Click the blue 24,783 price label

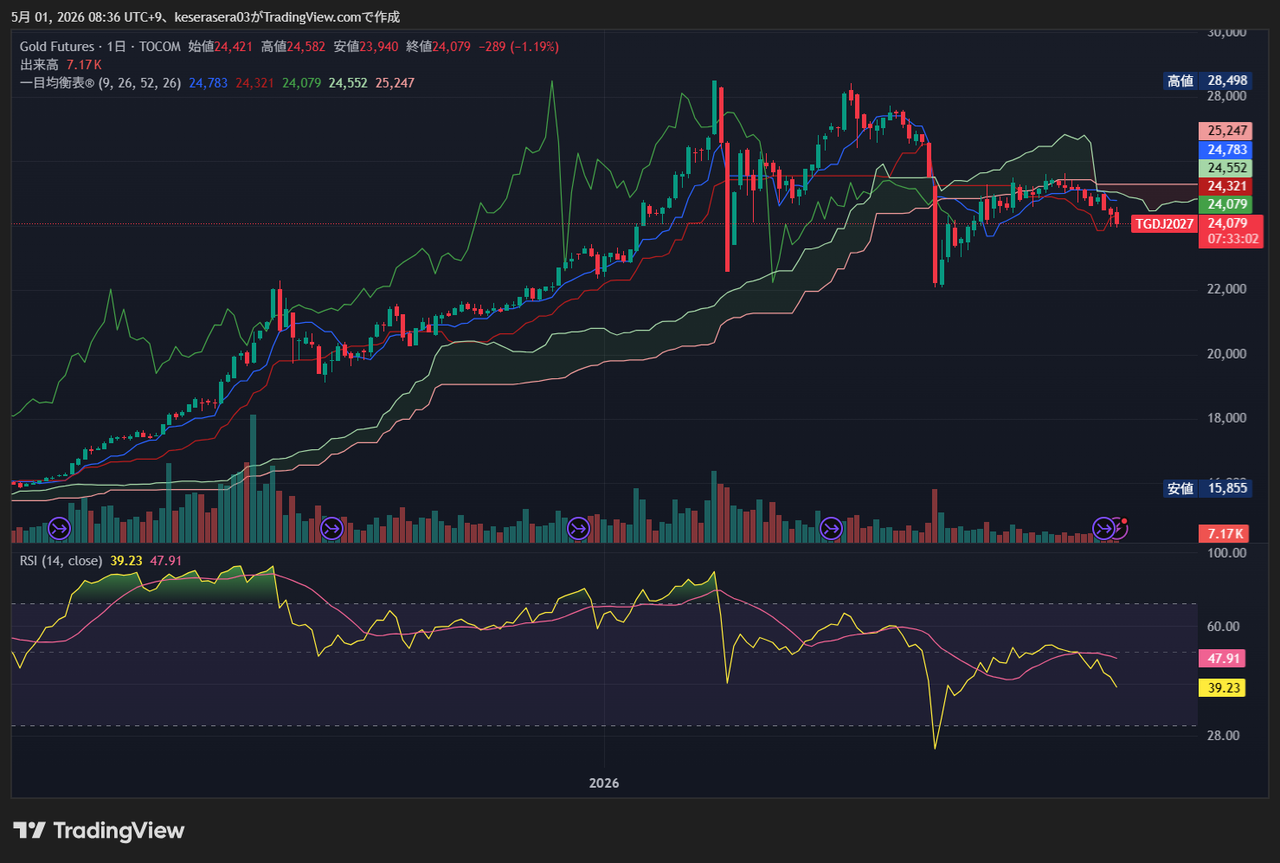pyautogui.click(x=1225, y=150)
